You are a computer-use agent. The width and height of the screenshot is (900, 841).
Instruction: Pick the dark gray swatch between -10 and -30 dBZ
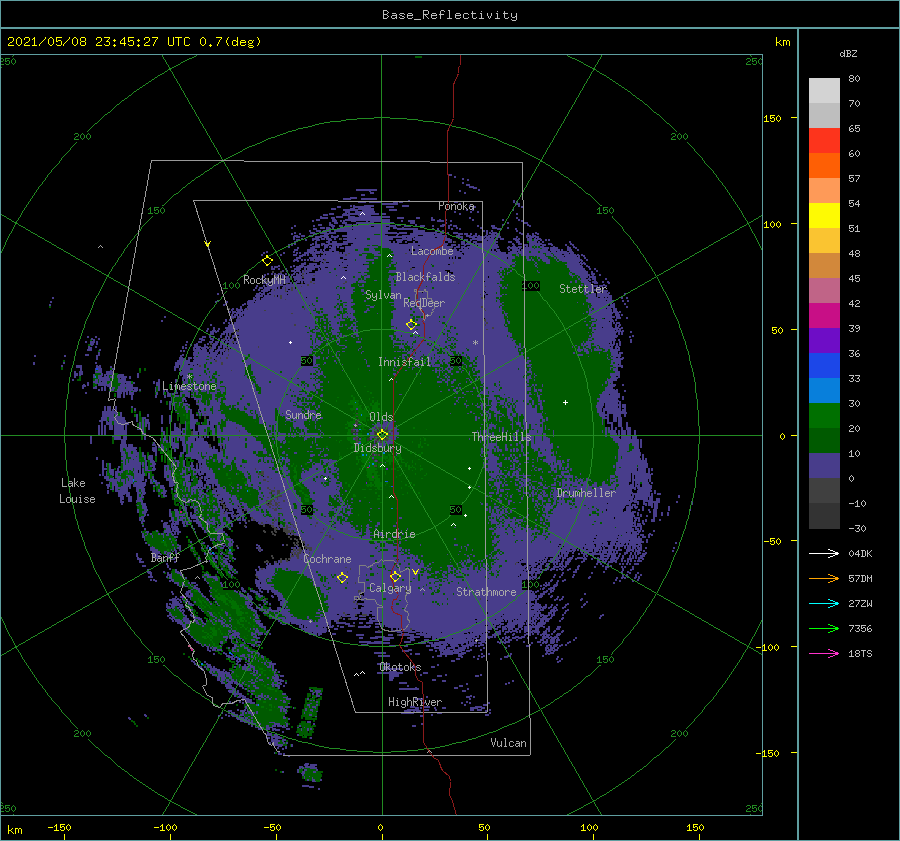point(824,516)
